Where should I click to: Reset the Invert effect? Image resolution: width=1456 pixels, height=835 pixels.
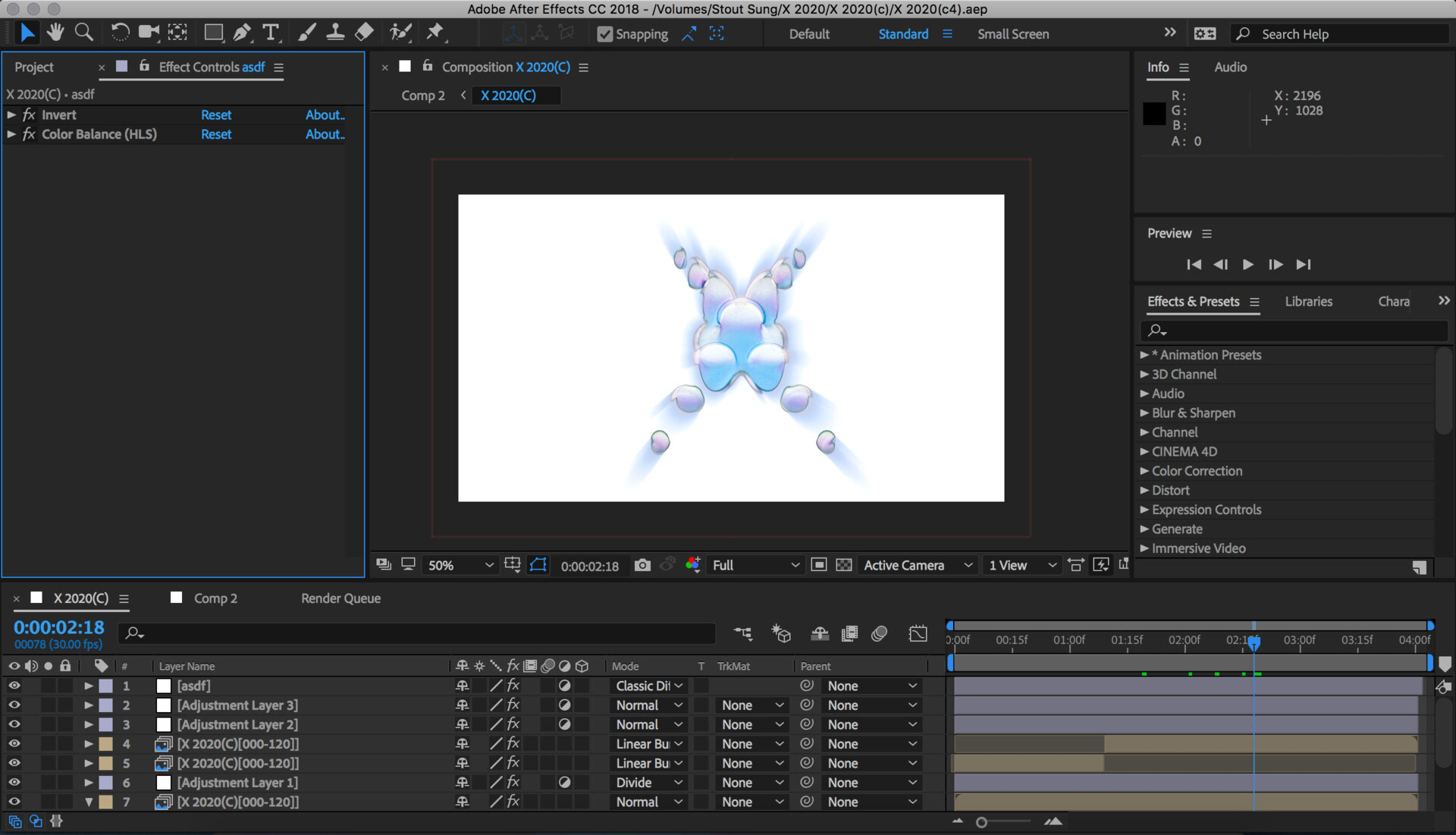pos(216,115)
